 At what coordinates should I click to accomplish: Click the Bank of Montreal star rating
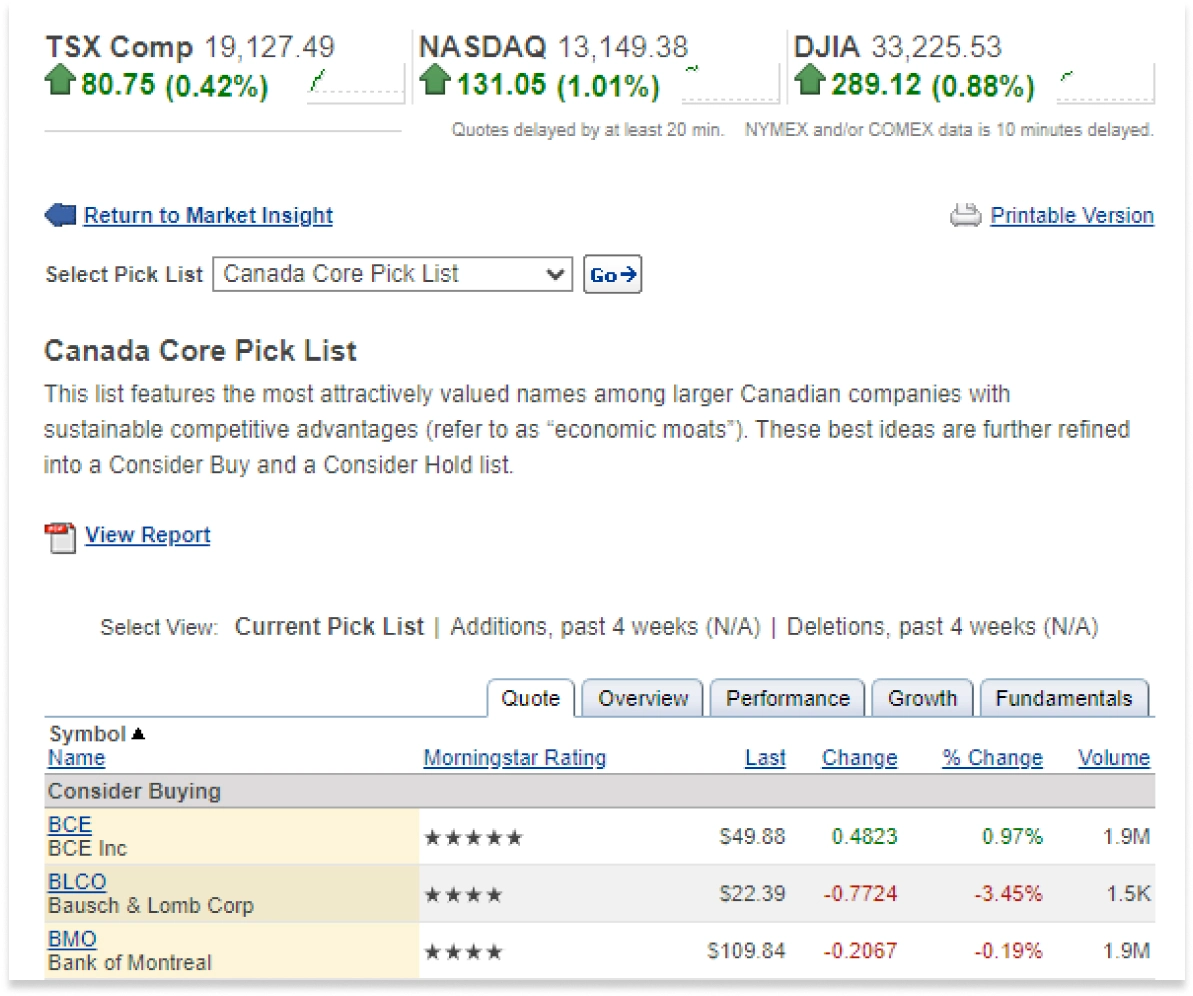click(463, 952)
